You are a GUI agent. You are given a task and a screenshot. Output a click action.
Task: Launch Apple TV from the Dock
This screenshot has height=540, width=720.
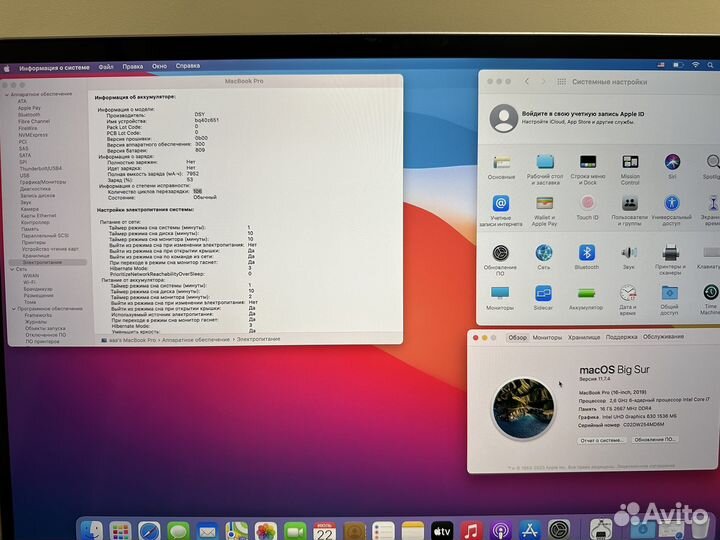442,531
